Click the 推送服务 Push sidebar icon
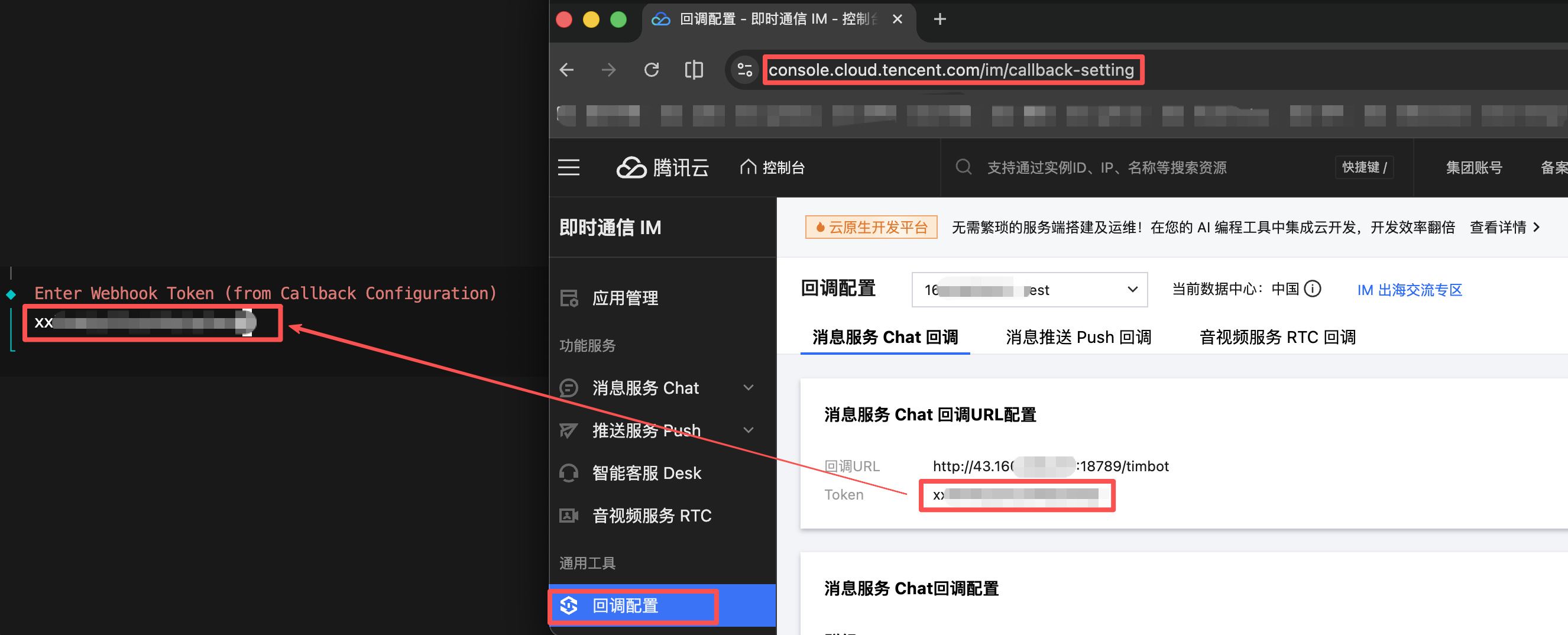This screenshot has width=1568, height=635. [x=569, y=430]
